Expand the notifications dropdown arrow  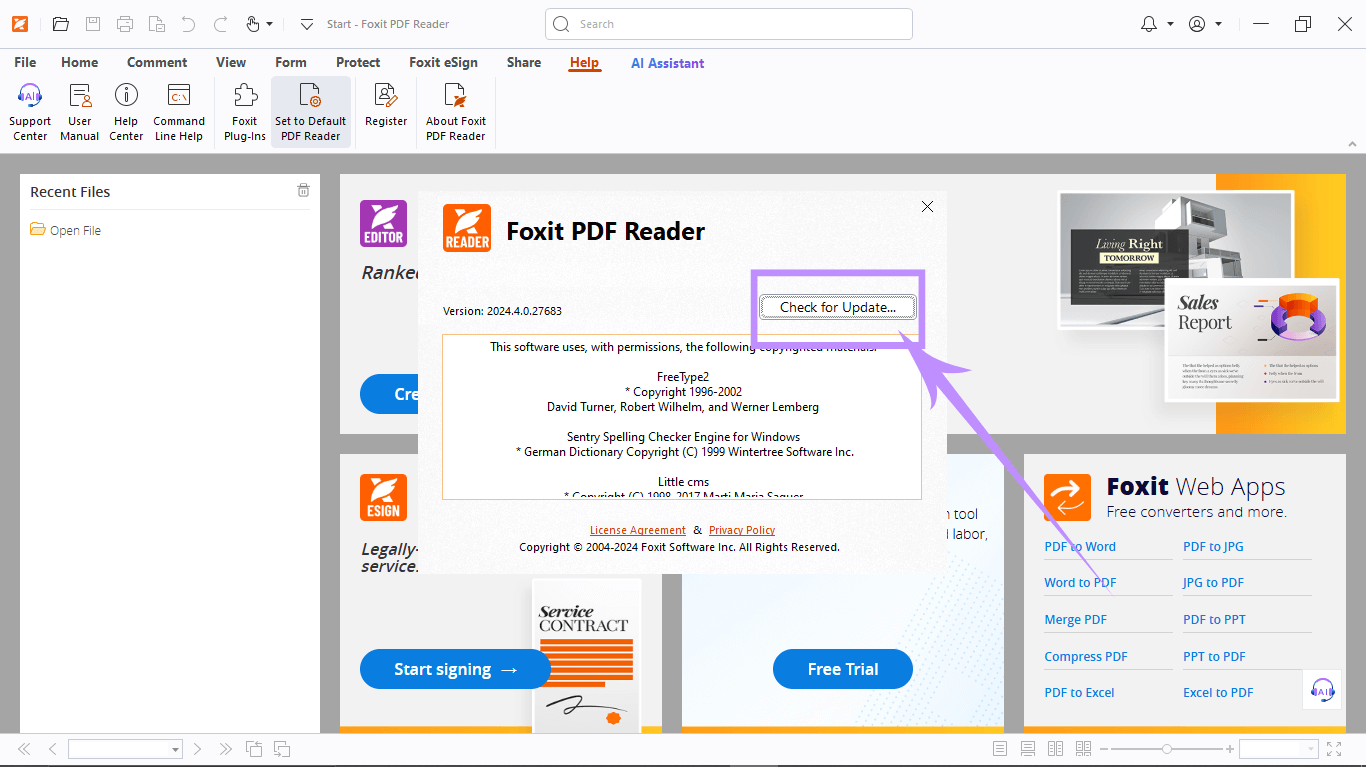pyautogui.click(x=1170, y=24)
